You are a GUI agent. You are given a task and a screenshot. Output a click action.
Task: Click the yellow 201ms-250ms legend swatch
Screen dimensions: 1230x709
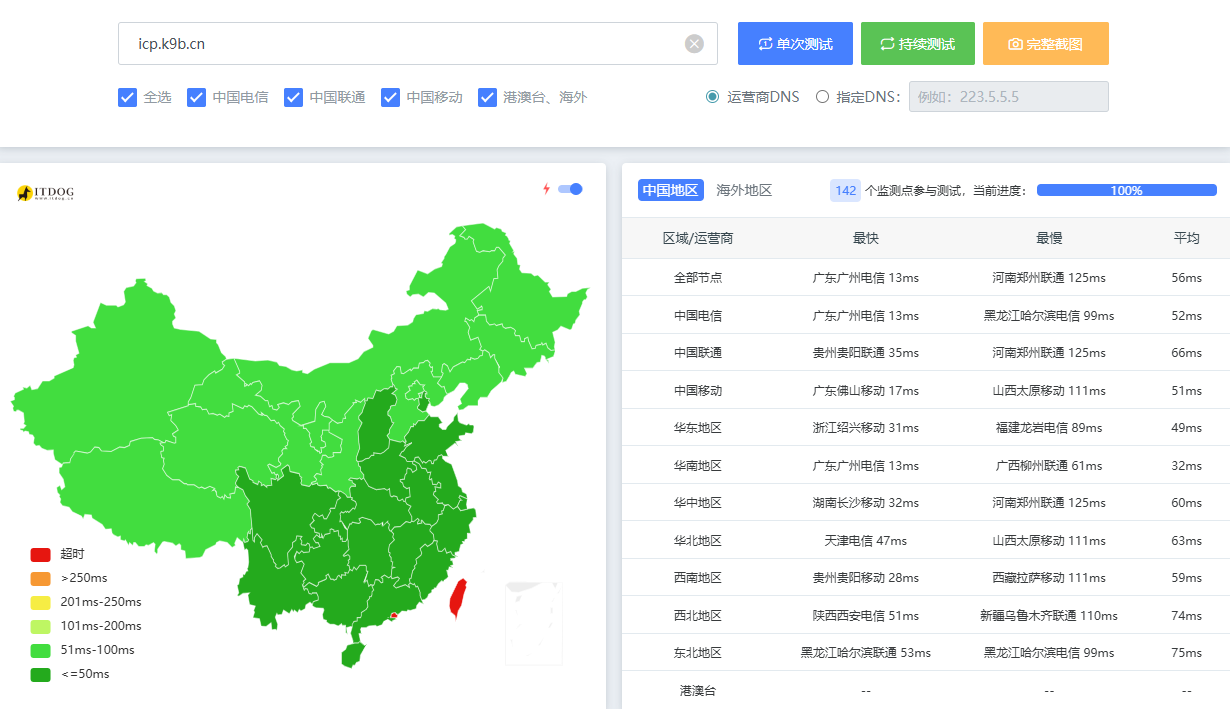click(40, 602)
